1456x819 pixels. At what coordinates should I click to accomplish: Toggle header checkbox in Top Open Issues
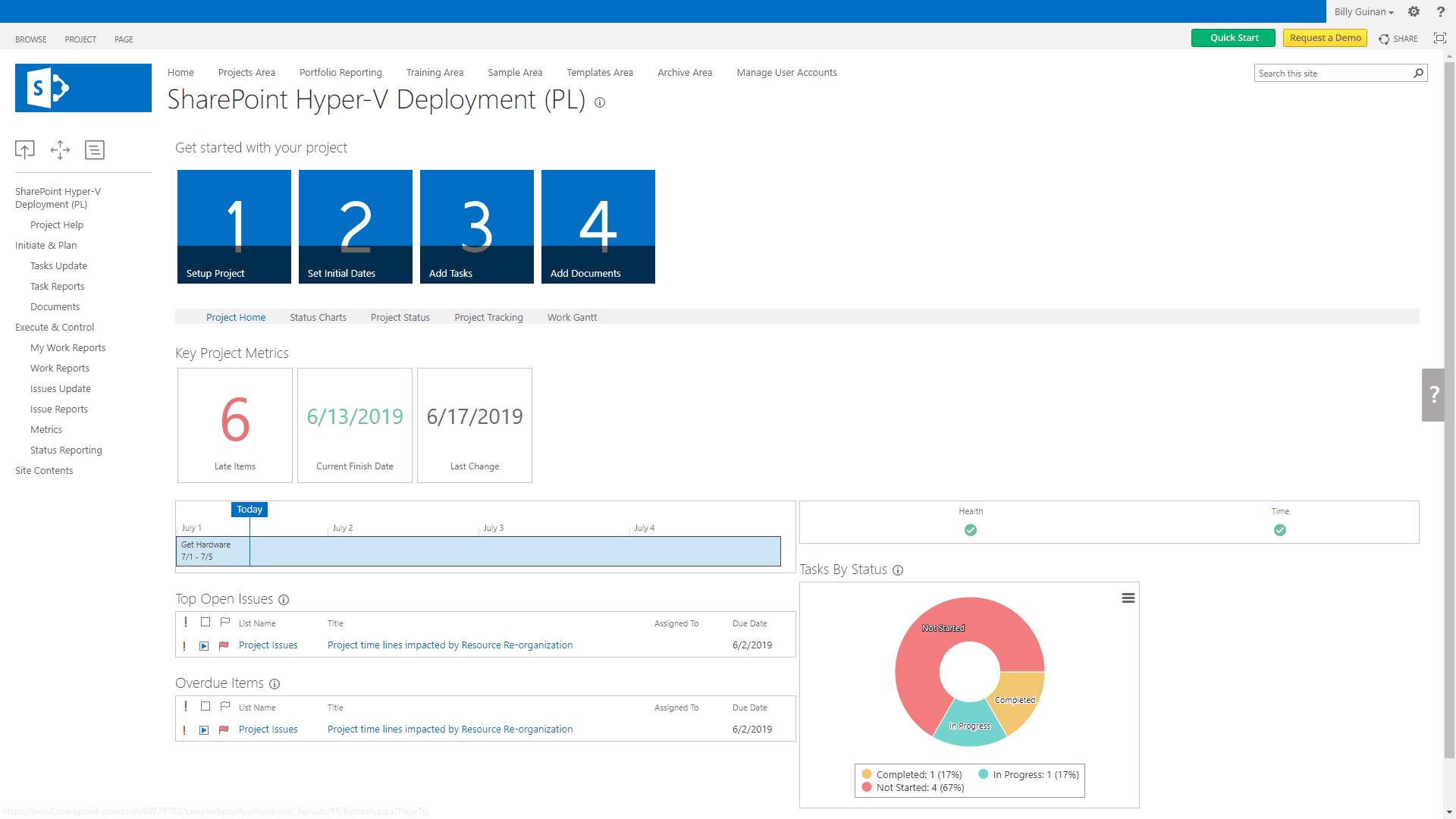pyautogui.click(x=206, y=622)
